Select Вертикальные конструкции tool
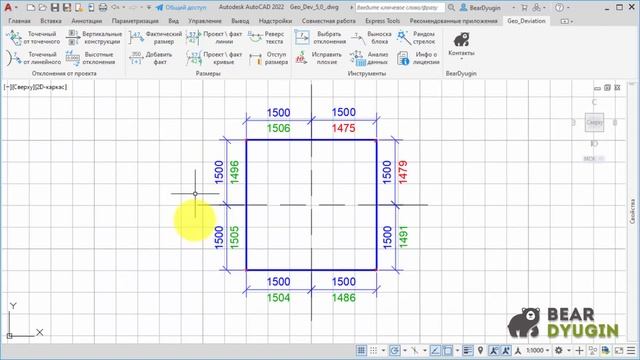Viewport: 640px width, 360px height. point(94,38)
